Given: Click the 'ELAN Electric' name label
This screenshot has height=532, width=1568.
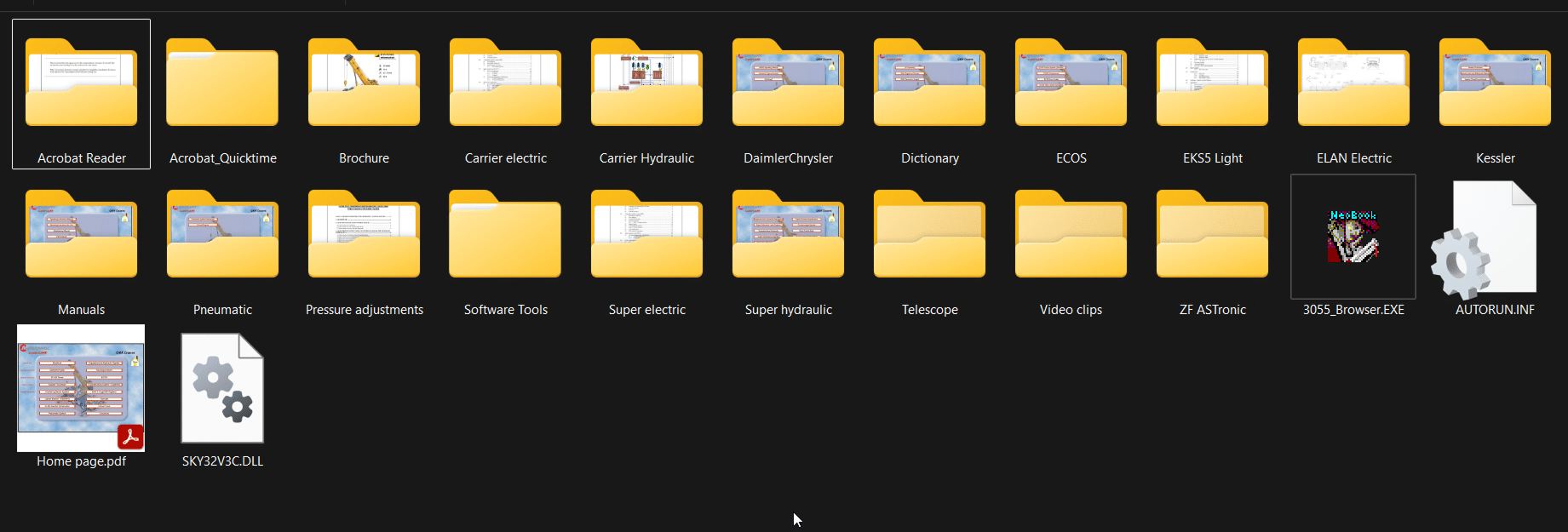Looking at the screenshot, I should tap(1354, 158).
